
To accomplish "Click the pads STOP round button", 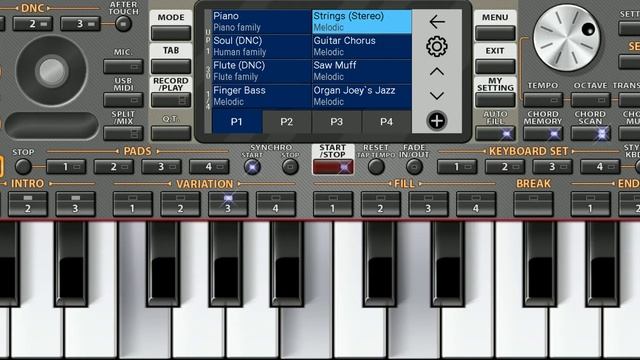I will coord(23,167).
